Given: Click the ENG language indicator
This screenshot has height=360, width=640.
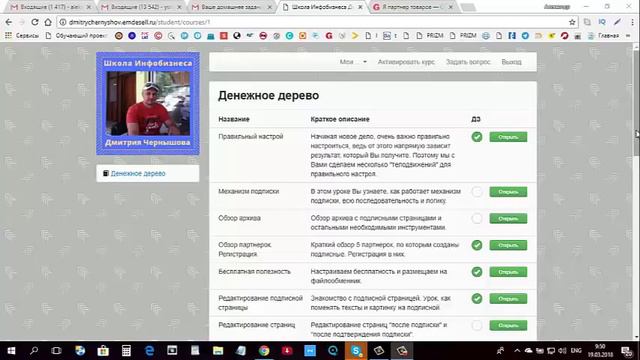Looking at the screenshot, I should (x=576, y=351).
